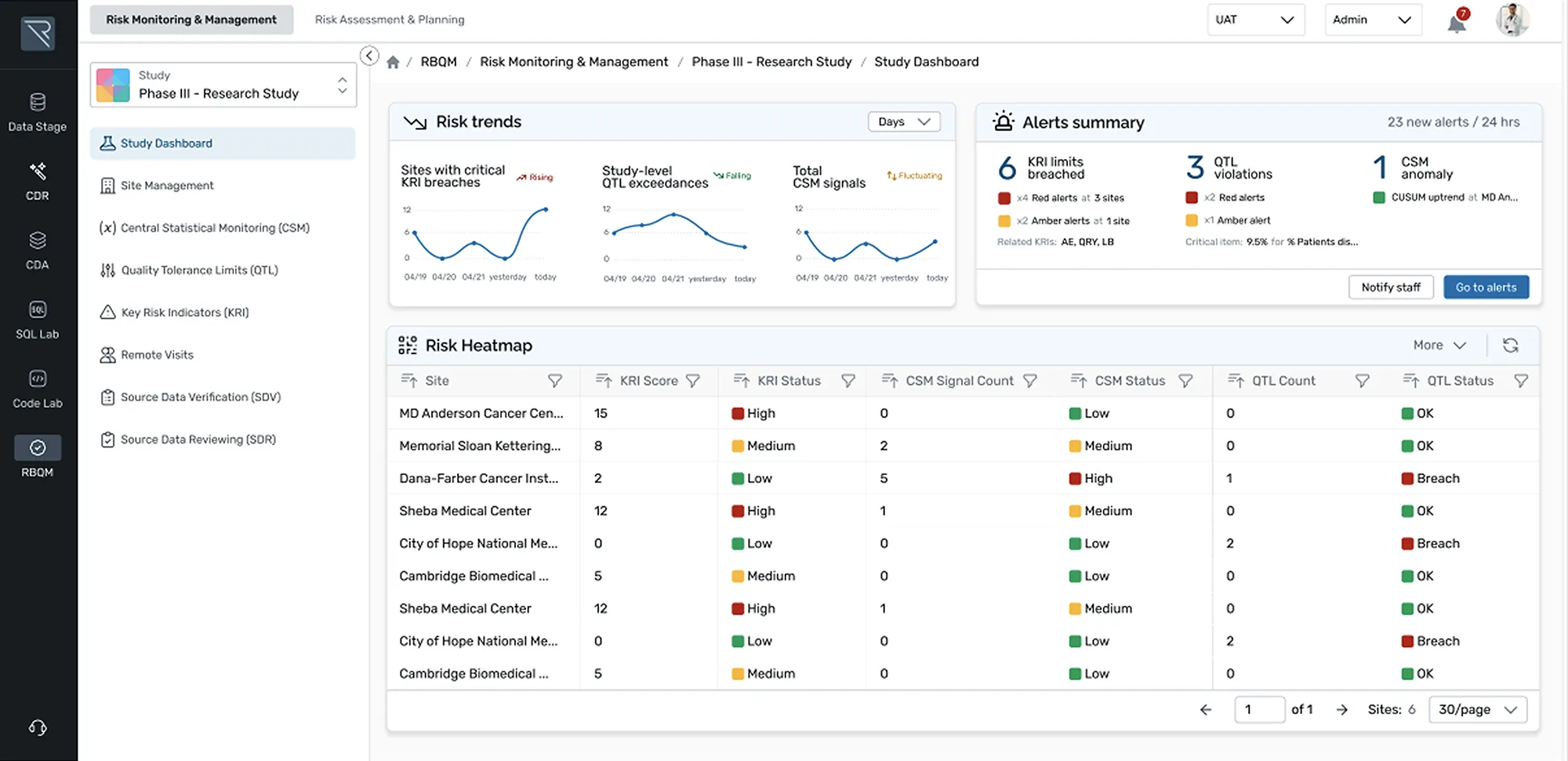Switch to Risk Assessment & Planning tab
The image size is (1568, 761).
point(389,19)
